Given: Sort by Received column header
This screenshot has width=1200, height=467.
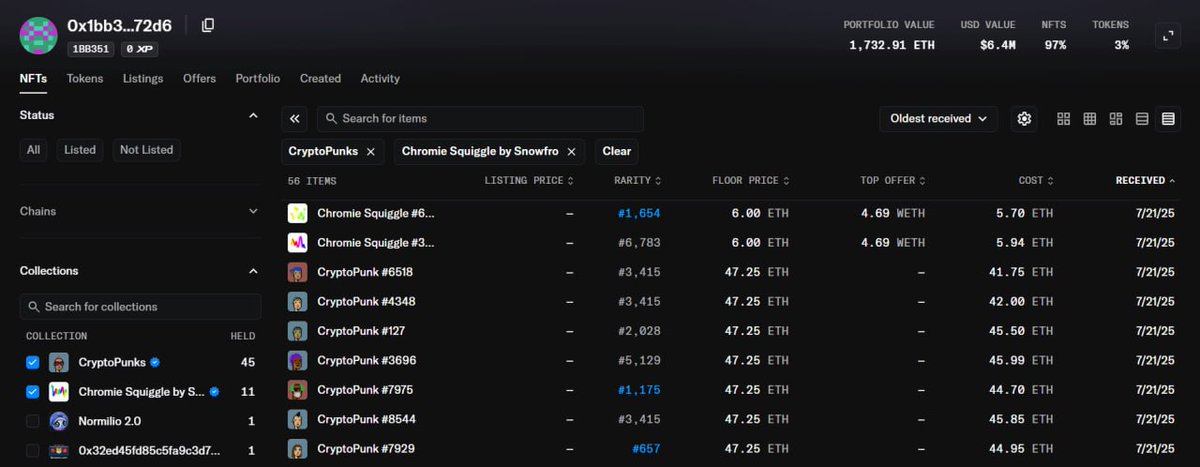Looking at the screenshot, I should (x=1146, y=181).
